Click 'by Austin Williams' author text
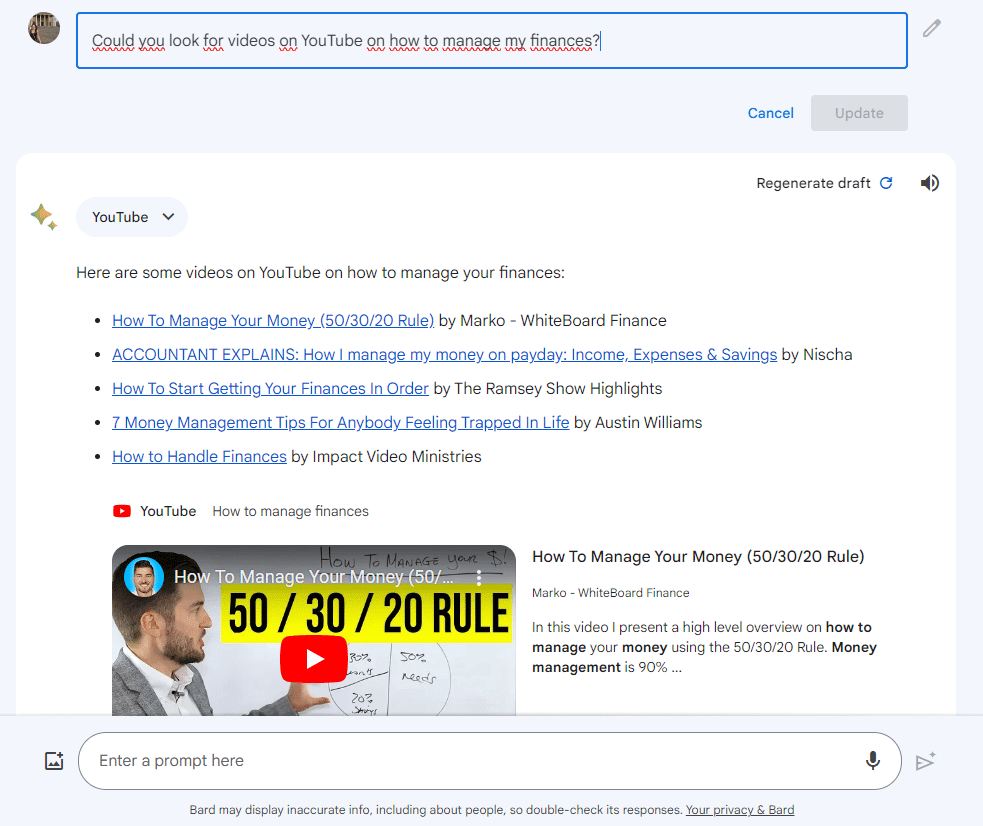The image size is (983, 826). click(638, 422)
